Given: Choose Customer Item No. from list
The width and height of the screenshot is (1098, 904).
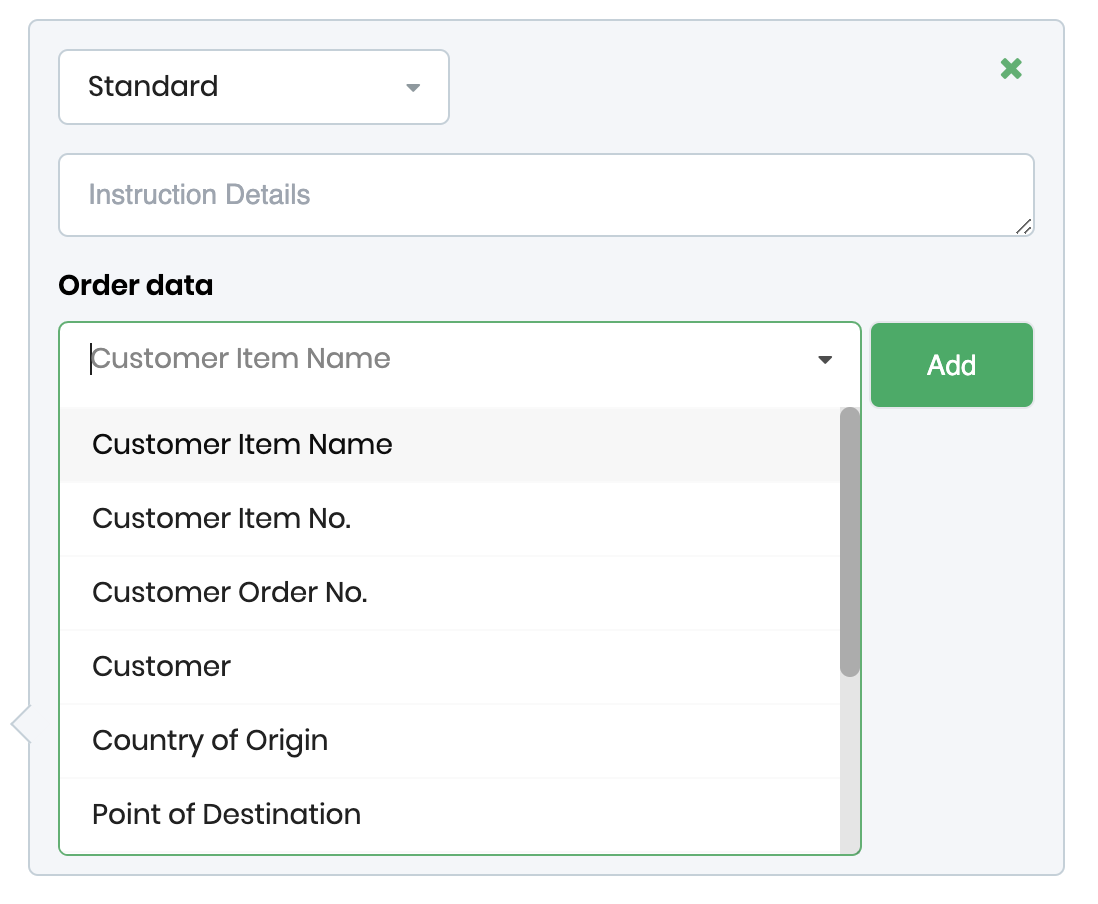Looking at the screenshot, I should tap(221, 519).
